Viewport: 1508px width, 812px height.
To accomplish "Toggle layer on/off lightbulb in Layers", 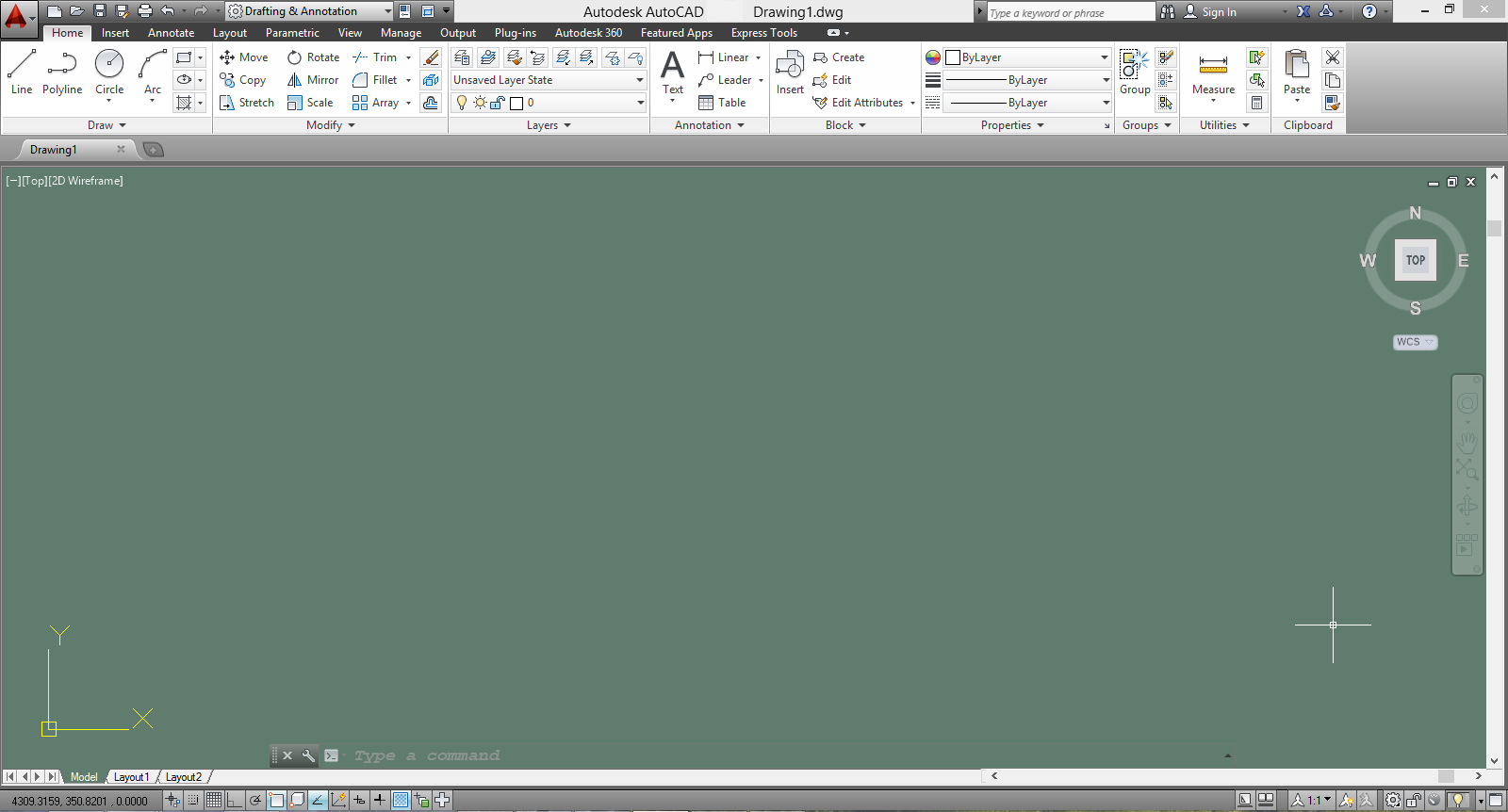I will tap(462, 103).
